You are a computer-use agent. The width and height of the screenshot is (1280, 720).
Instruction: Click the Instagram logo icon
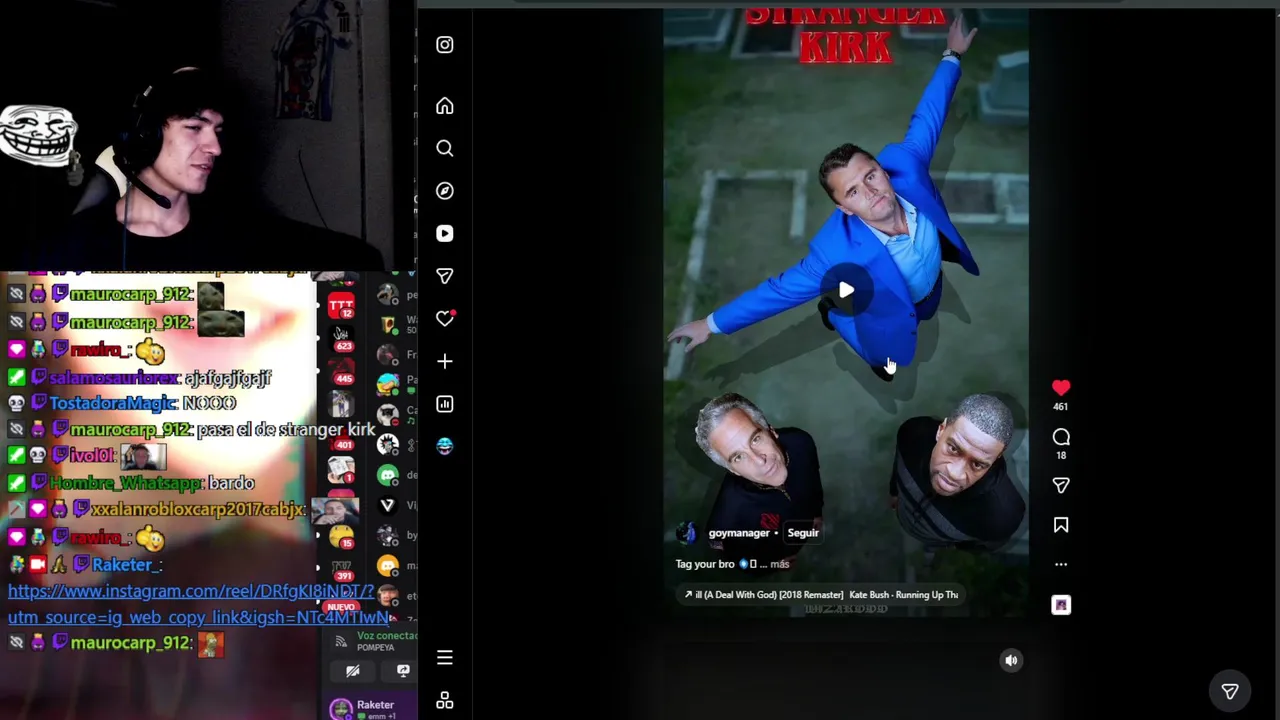tap(445, 45)
